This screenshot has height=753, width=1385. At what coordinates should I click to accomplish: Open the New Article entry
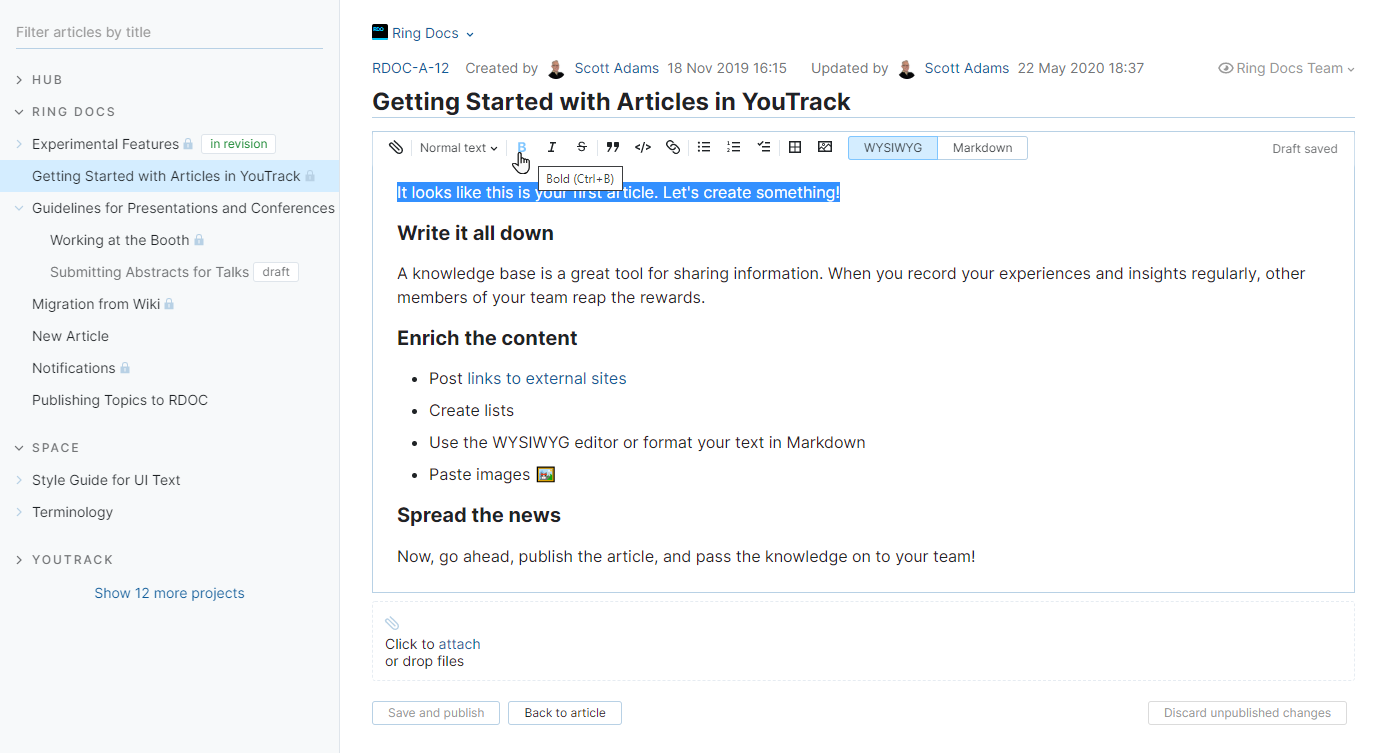click(x=70, y=336)
